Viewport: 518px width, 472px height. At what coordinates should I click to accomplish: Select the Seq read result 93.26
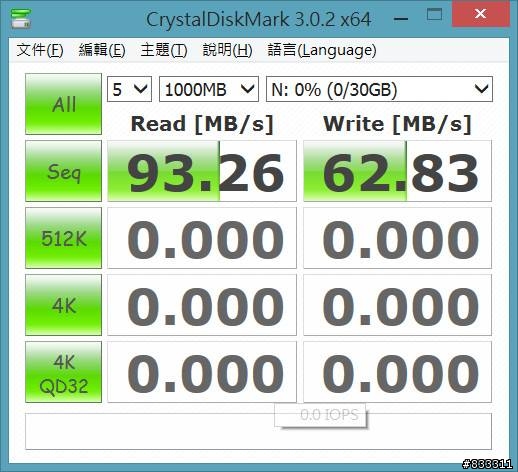[202, 171]
